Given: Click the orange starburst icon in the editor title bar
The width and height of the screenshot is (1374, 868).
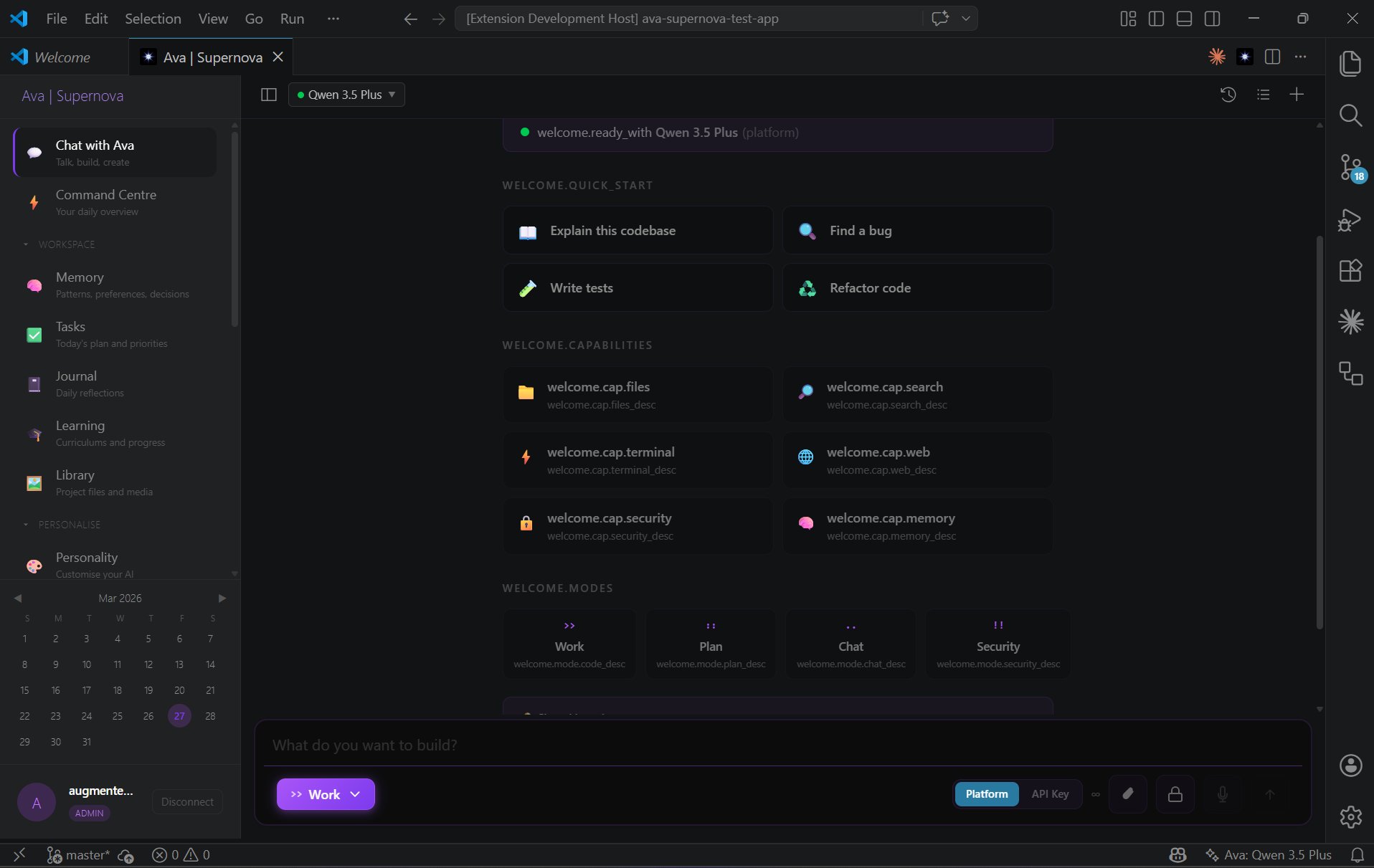Looking at the screenshot, I should [x=1217, y=57].
